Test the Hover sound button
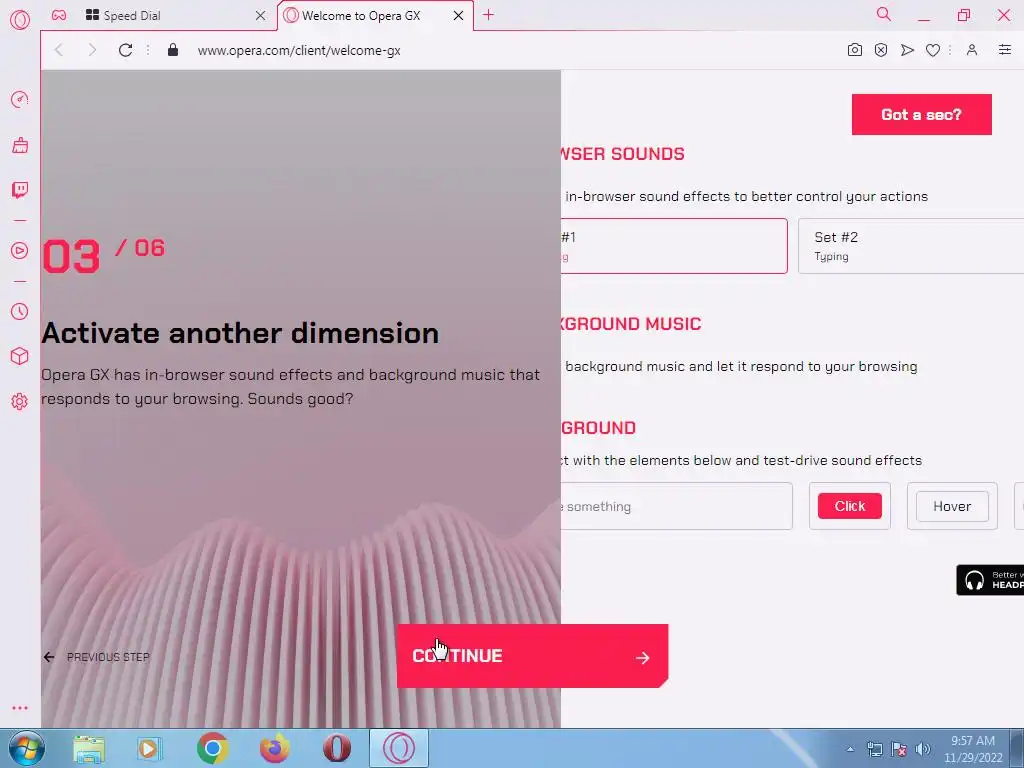Viewport: 1024px width, 768px height. point(952,506)
